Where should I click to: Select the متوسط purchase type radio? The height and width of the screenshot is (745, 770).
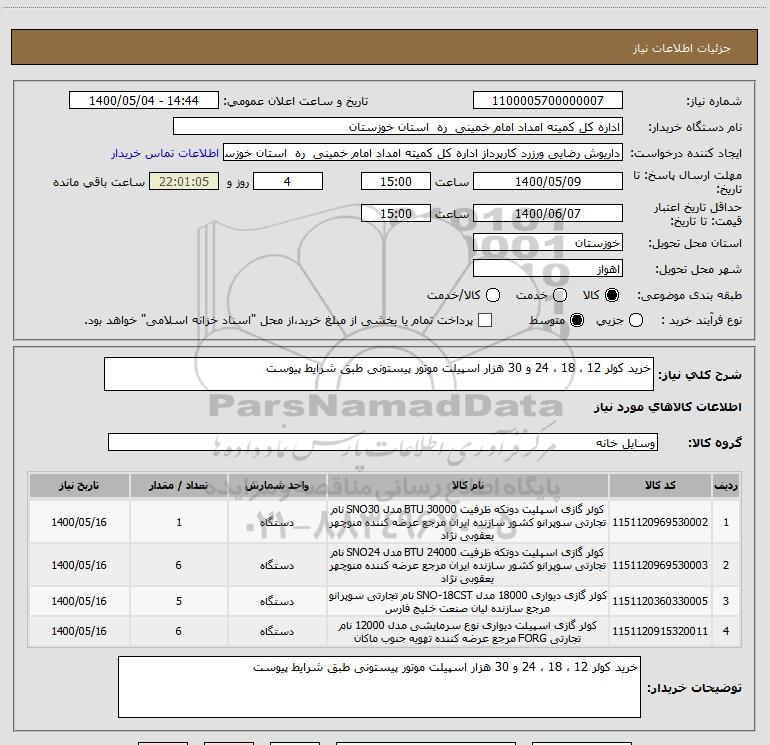pyautogui.click(x=577, y=320)
